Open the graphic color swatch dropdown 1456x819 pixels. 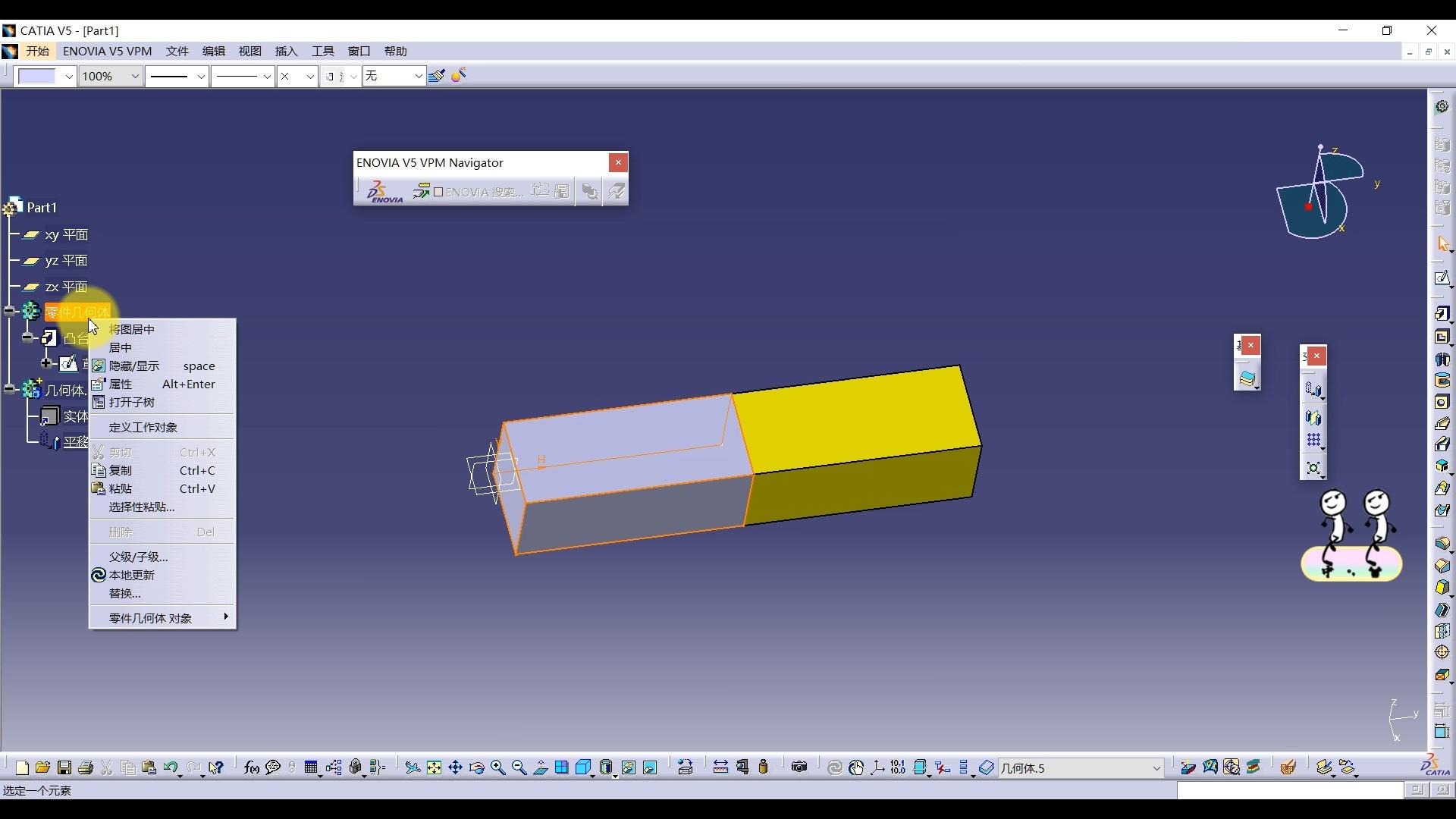[68, 76]
